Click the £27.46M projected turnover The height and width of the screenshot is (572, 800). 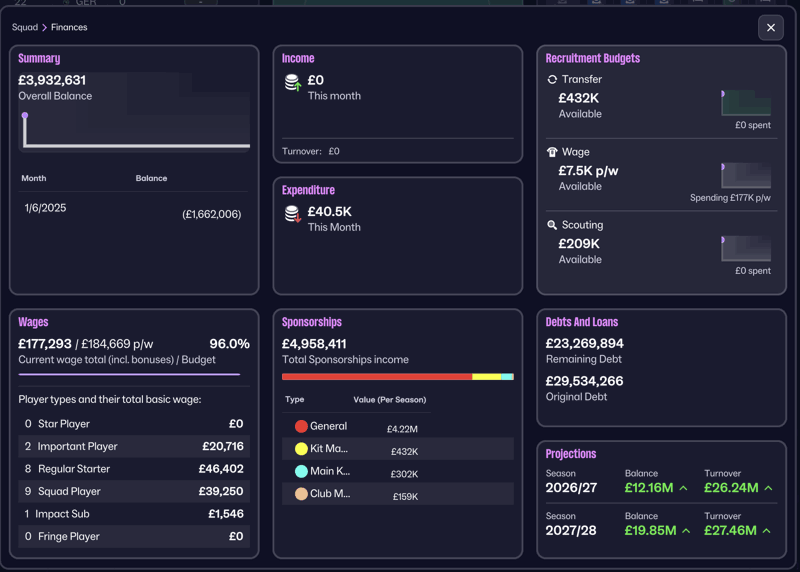click(730, 531)
